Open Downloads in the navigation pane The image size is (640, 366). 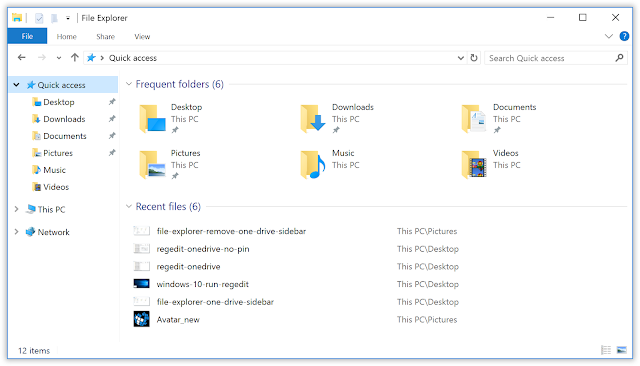coord(64,119)
